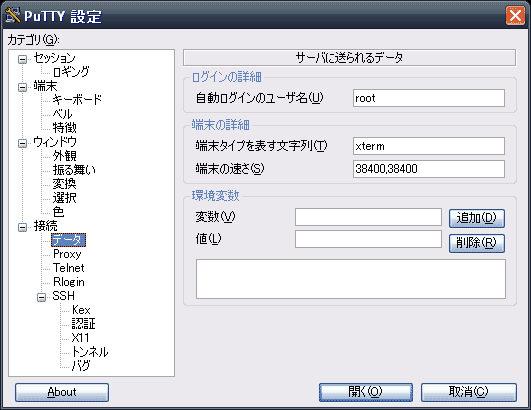Open the Telnet settings category
531x410 pixels.
click(68, 268)
